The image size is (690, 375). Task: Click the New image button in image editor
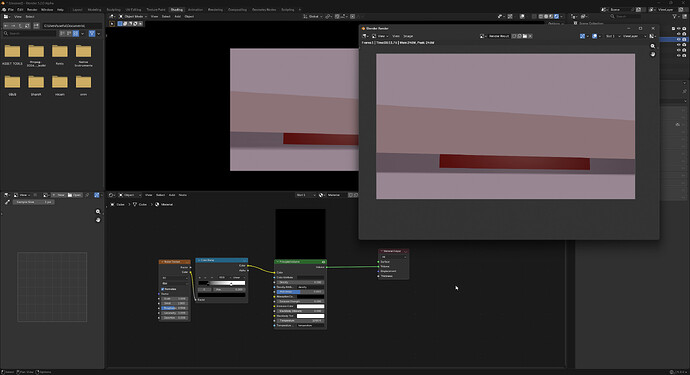(59, 195)
